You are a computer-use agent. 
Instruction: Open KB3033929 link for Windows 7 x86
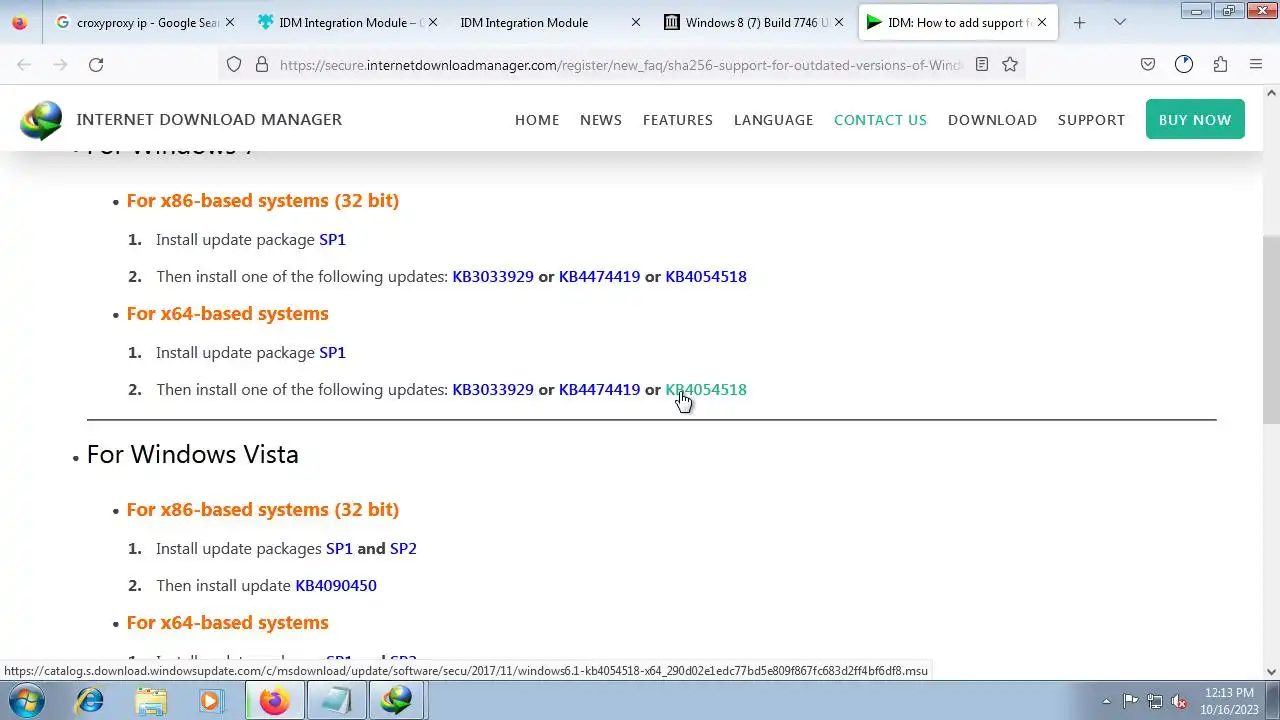coord(493,276)
